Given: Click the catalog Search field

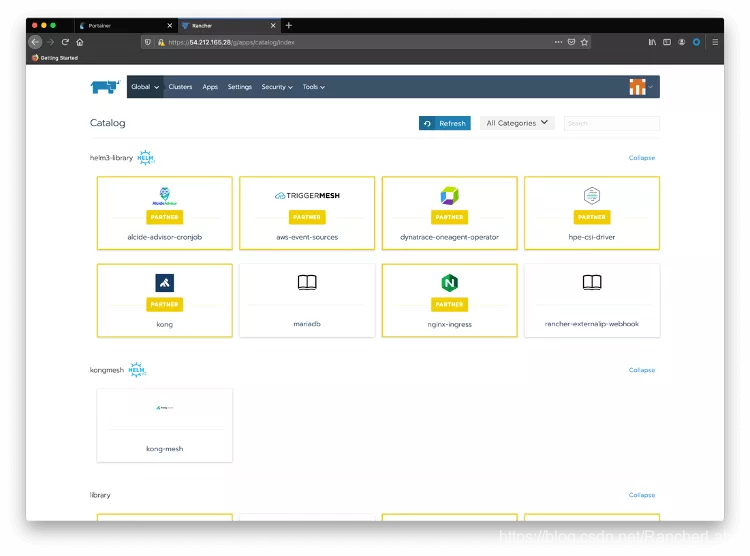Looking at the screenshot, I should [x=612, y=123].
